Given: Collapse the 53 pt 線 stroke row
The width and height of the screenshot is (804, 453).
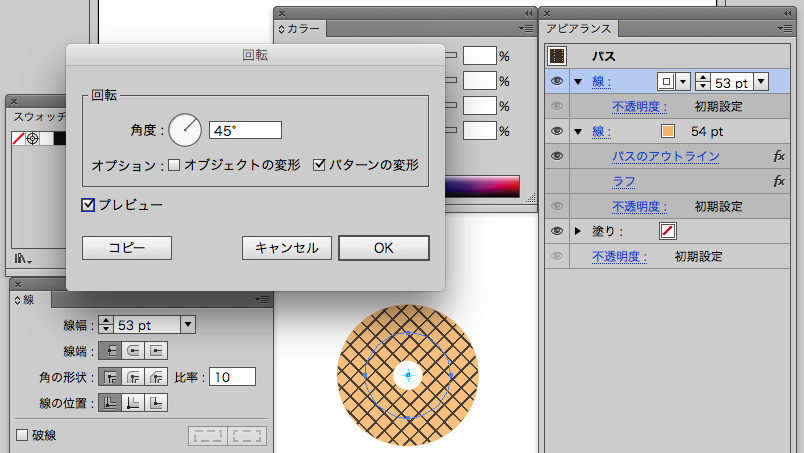Looking at the screenshot, I should click(578, 82).
